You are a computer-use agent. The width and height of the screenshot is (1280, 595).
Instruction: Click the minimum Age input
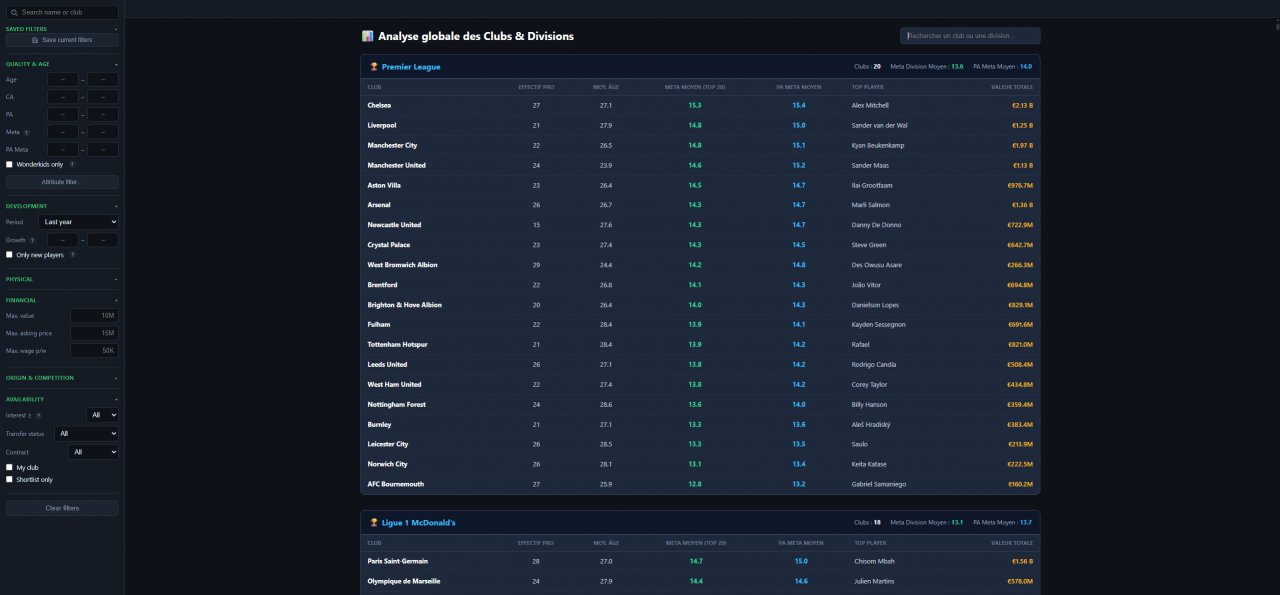pyautogui.click(x=64, y=79)
